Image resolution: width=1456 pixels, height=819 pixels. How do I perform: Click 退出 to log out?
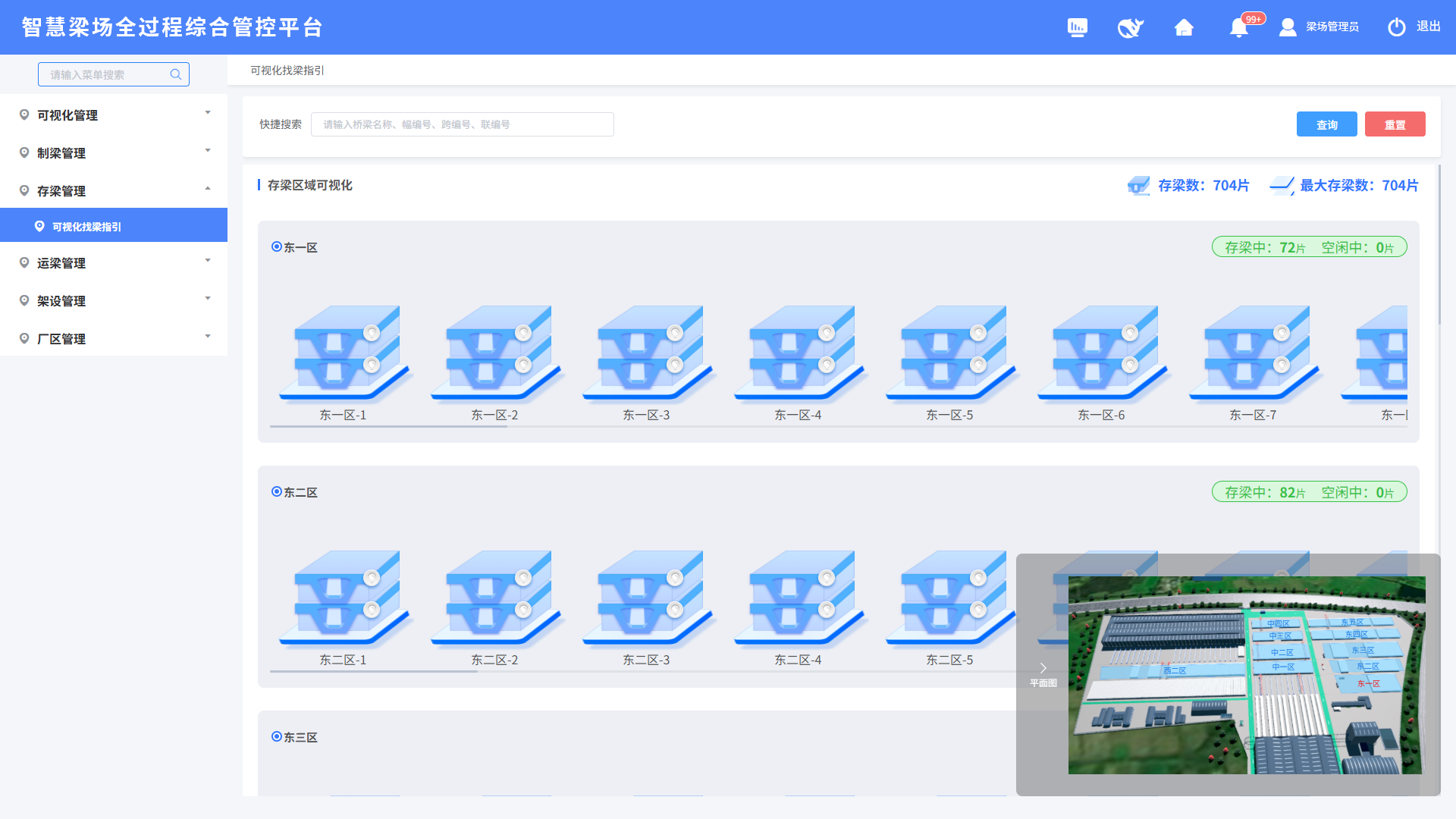point(1429,27)
